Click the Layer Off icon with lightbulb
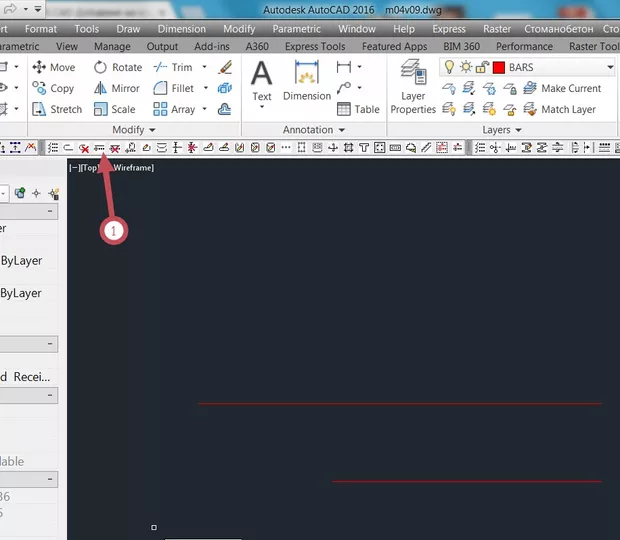 point(449,88)
